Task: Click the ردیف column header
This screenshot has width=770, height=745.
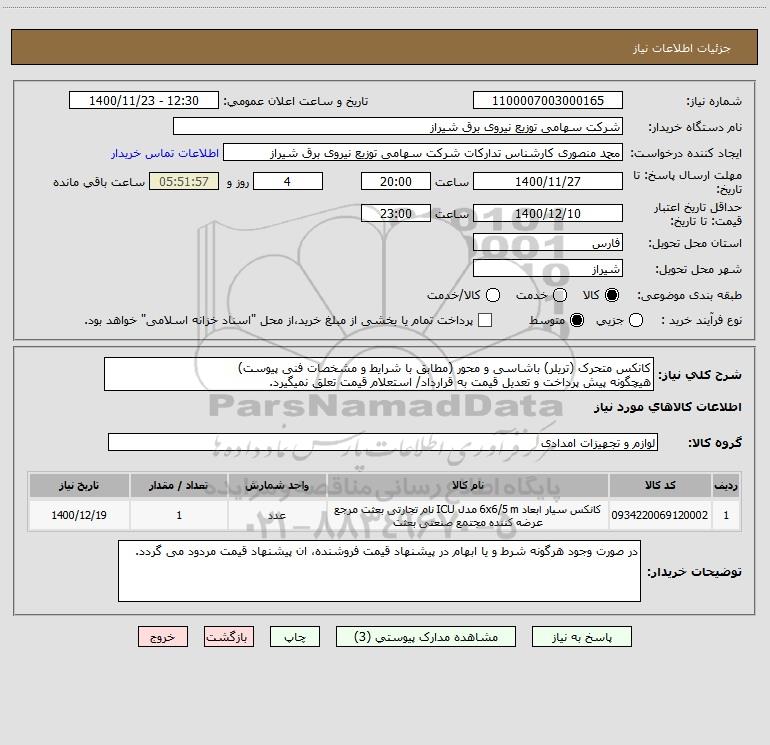Action: 726,485
